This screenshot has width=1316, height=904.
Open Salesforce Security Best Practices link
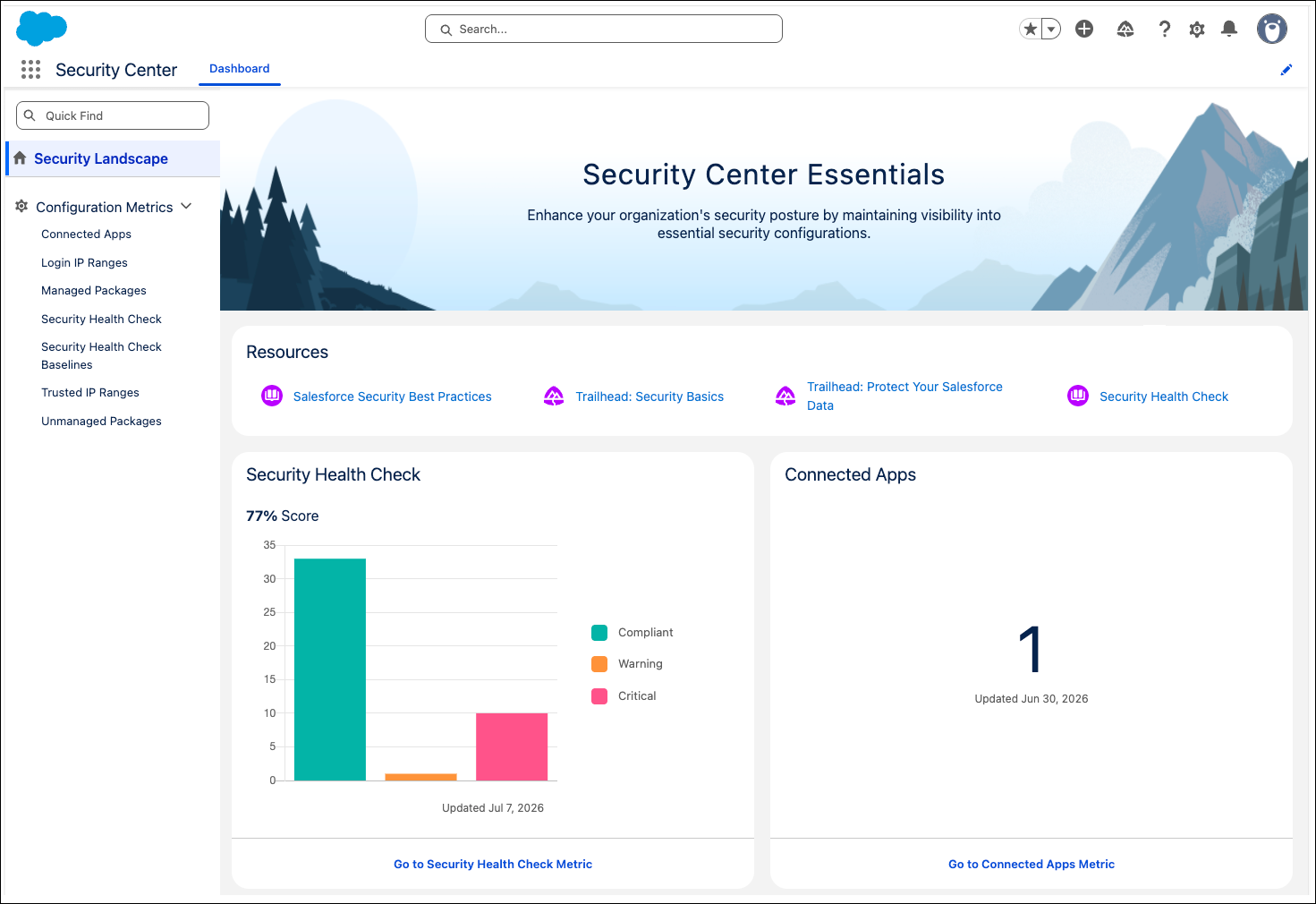tap(392, 397)
